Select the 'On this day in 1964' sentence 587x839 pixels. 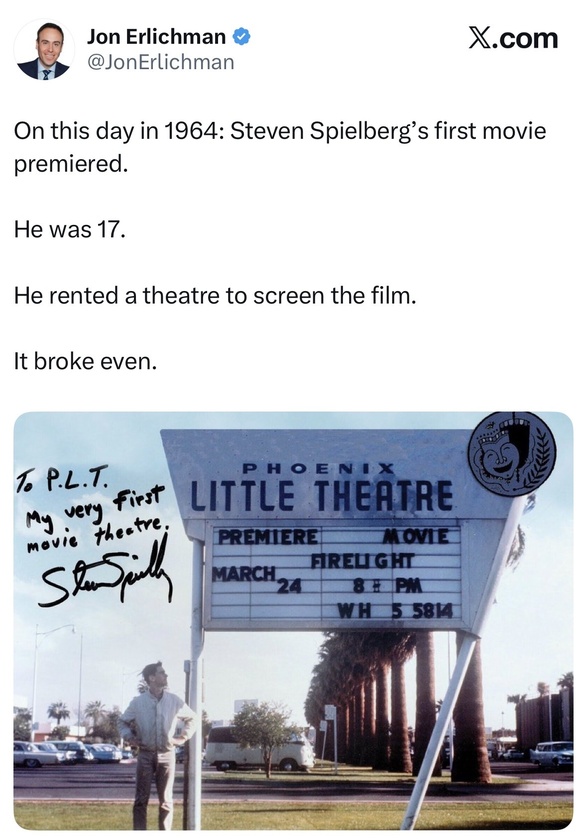point(280,147)
